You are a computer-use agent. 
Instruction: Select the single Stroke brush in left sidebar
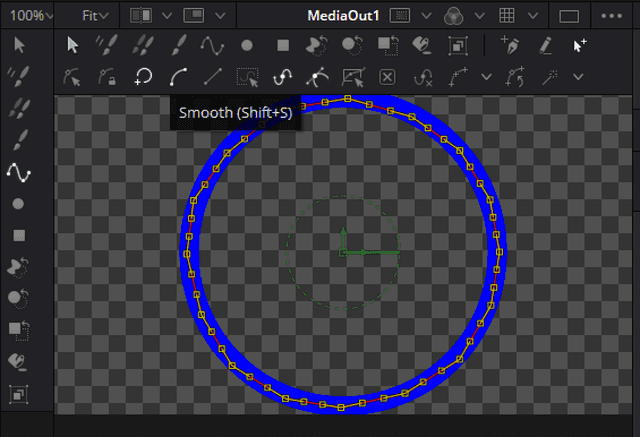20,140
